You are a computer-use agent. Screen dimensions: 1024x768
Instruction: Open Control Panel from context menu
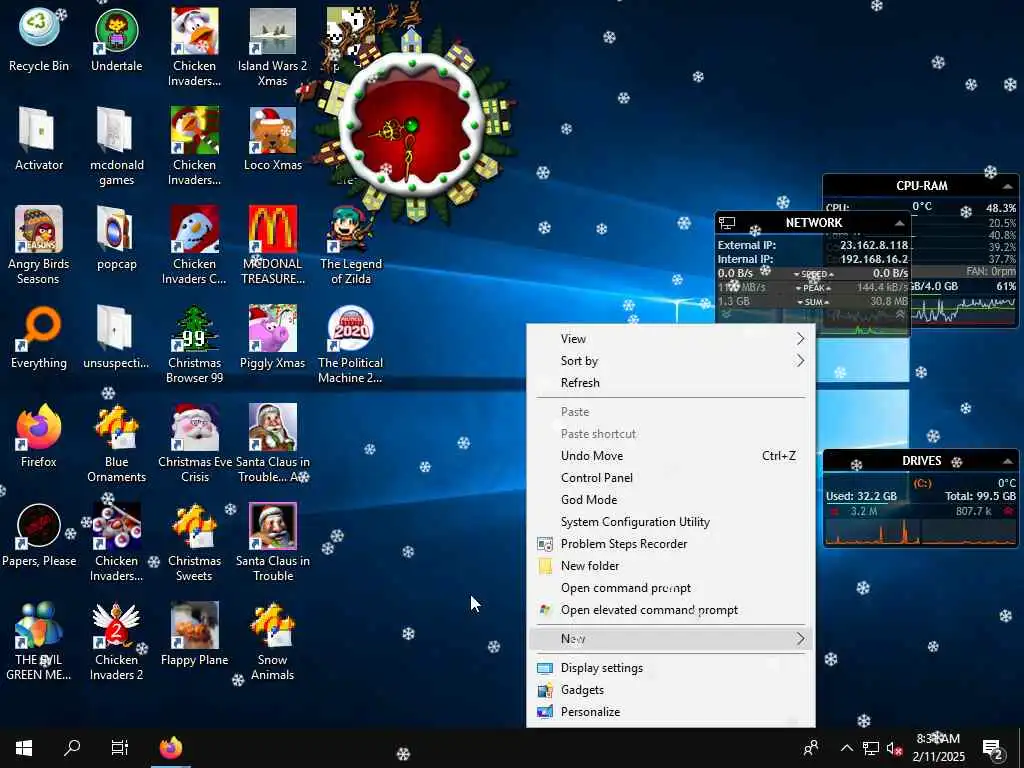(x=671, y=477)
